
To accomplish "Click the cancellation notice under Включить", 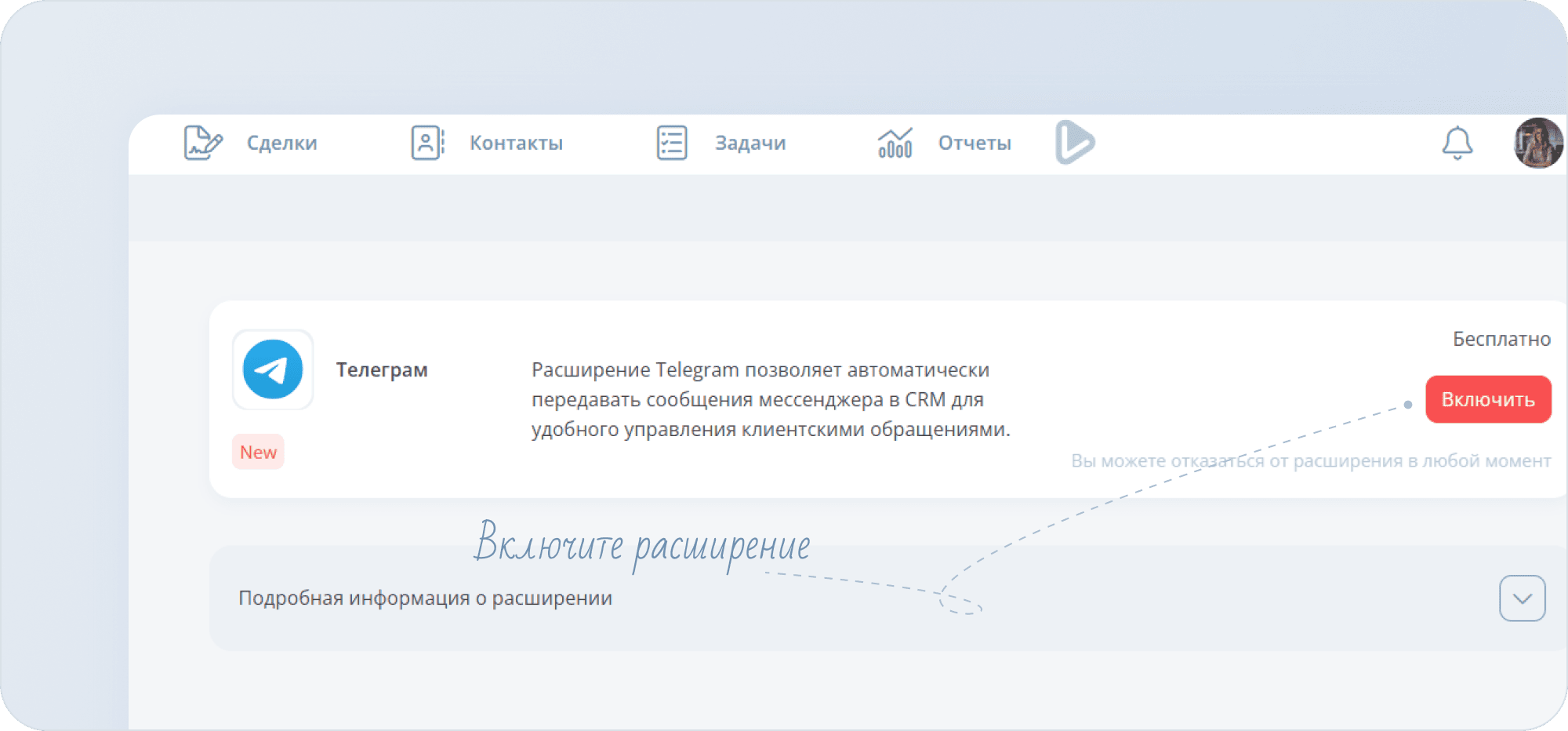I will point(1311,461).
